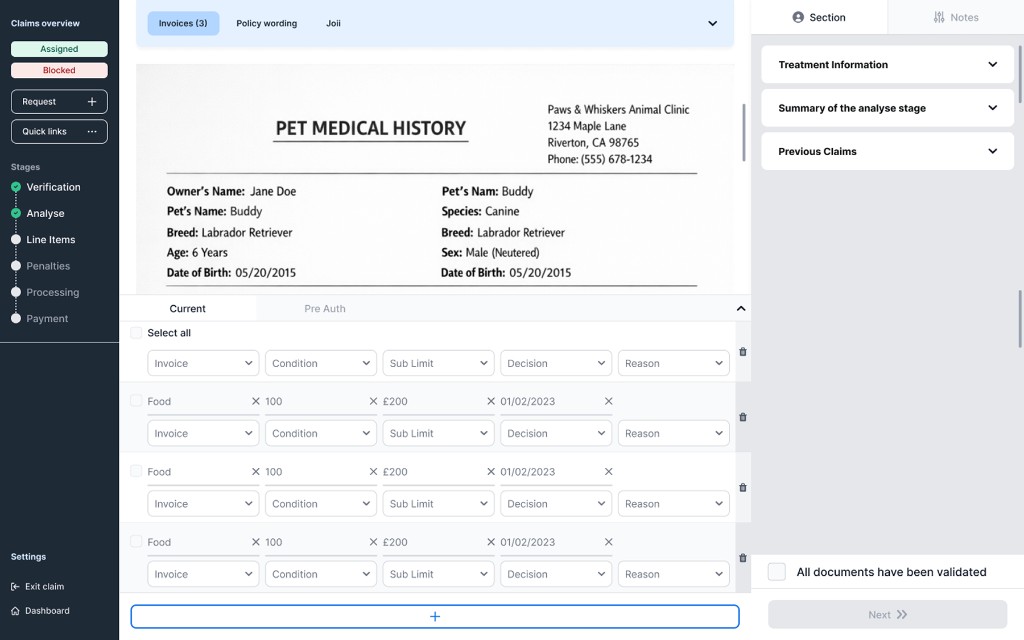Click the Line Items stage circle marker
The width and height of the screenshot is (1024, 640).
[x=16, y=240]
